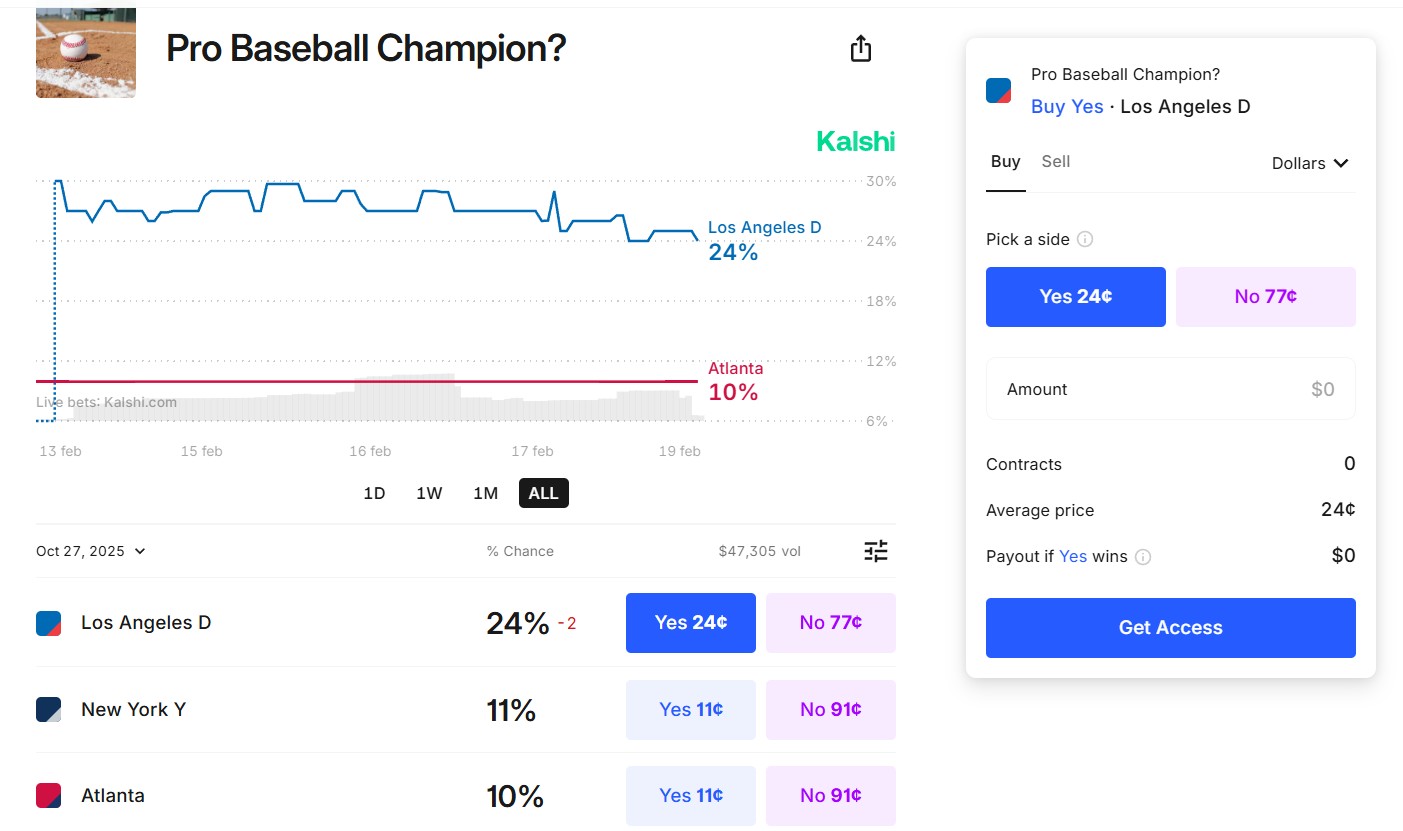The width and height of the screenshot is (1403, 831).
Task: Click the baseball thumbnail image
Action: tap(85, 53)
